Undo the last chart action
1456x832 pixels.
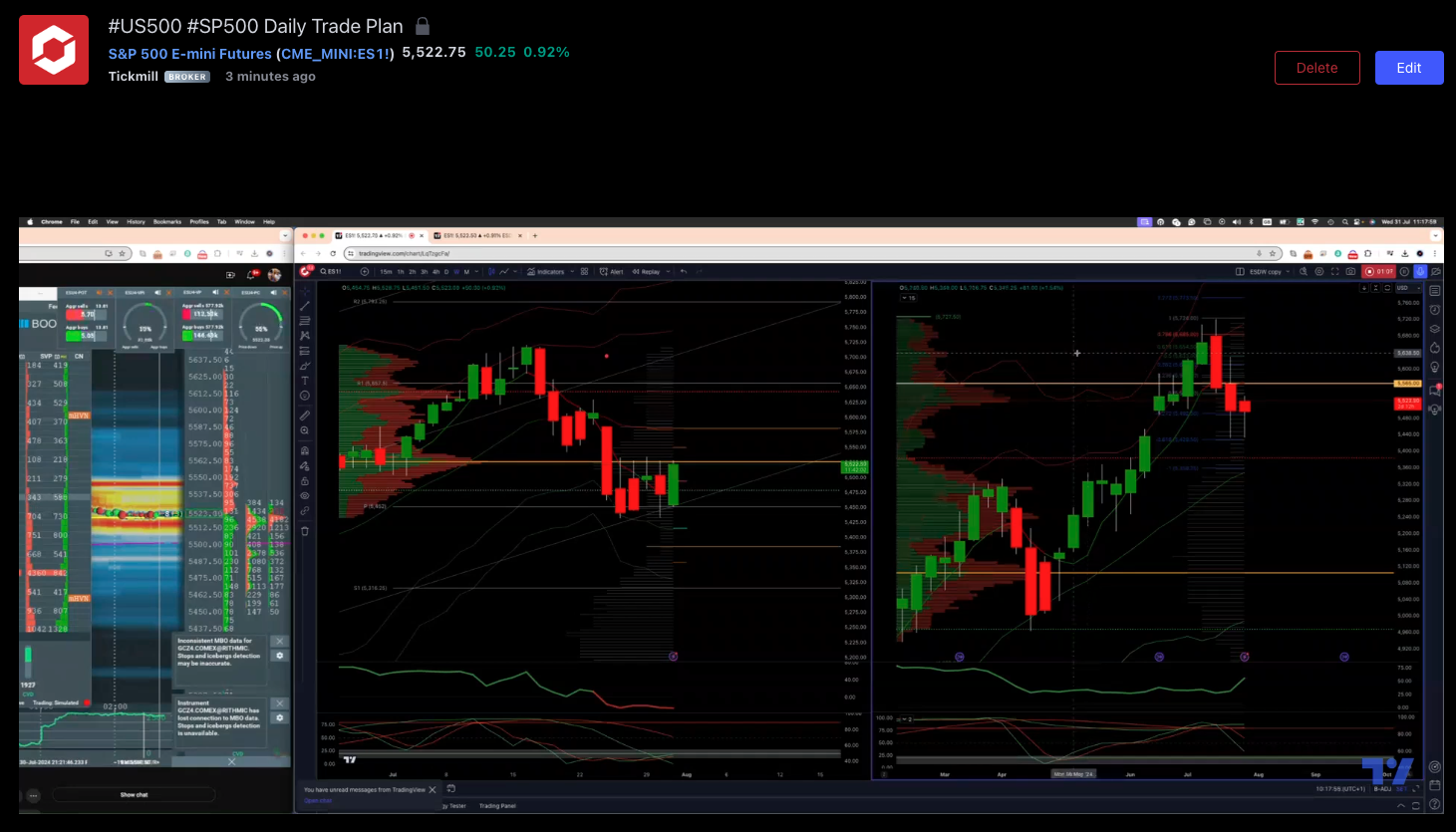[x=684, y=271]
